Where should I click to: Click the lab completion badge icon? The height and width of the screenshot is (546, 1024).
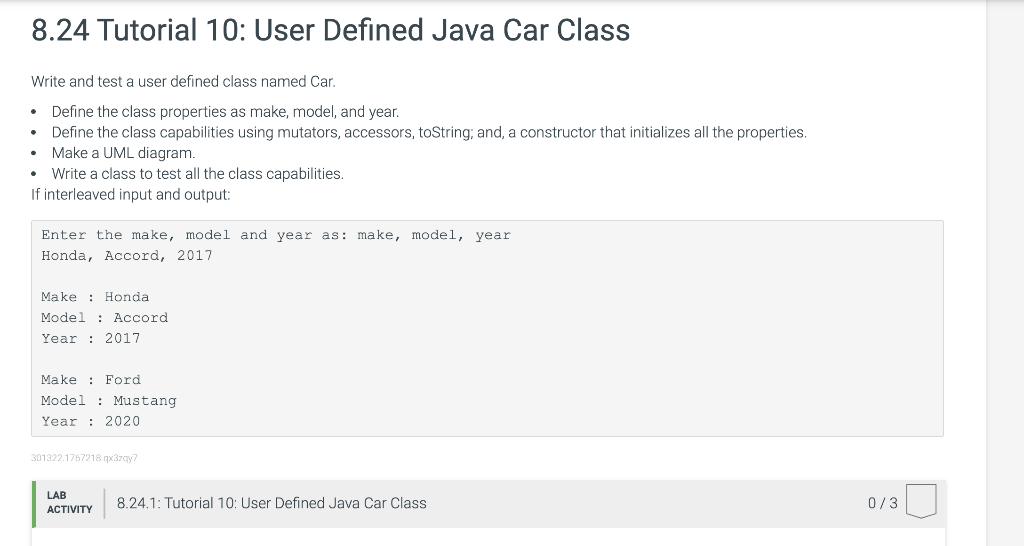[x=921, y=501]
